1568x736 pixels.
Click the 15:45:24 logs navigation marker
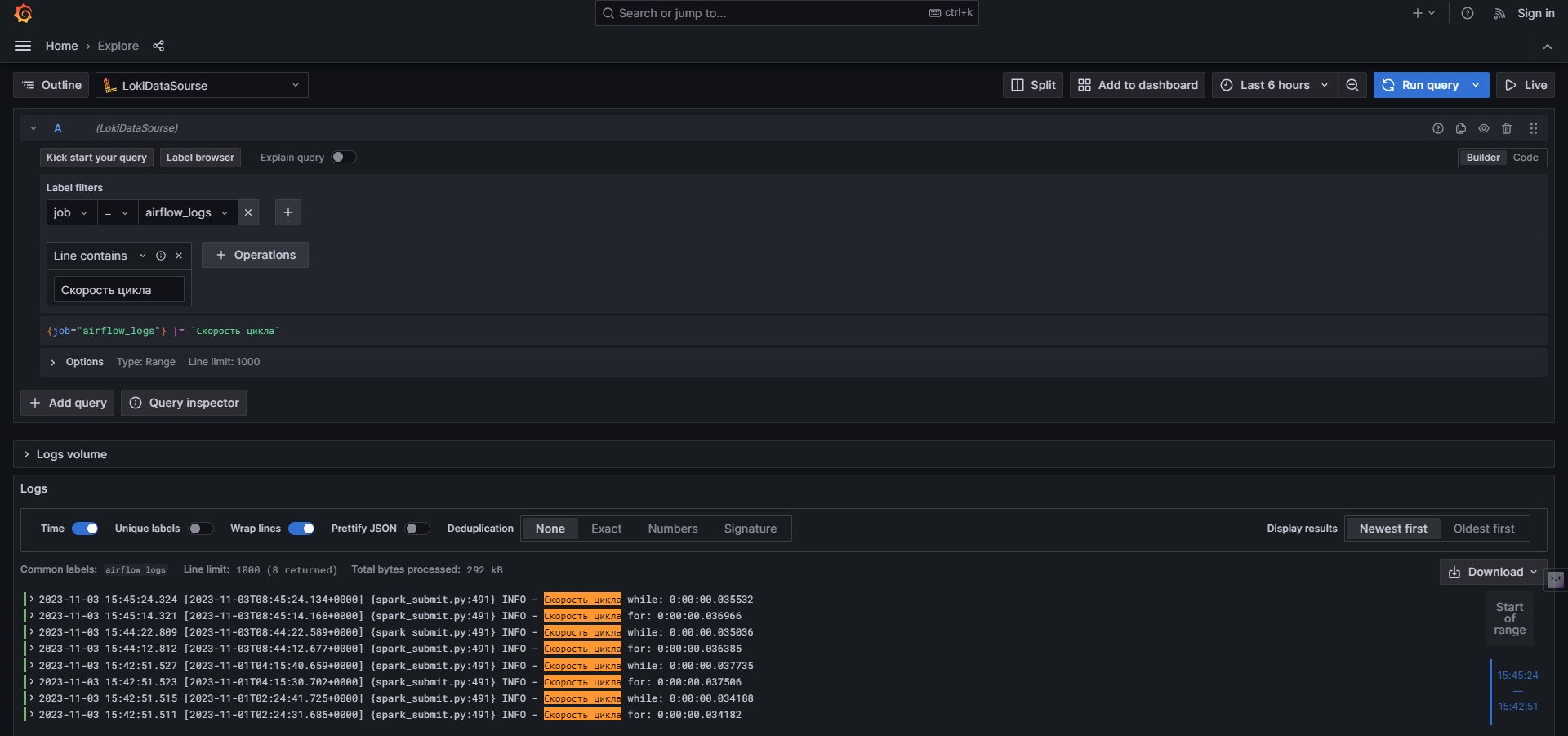click(x=1517, y=676)
